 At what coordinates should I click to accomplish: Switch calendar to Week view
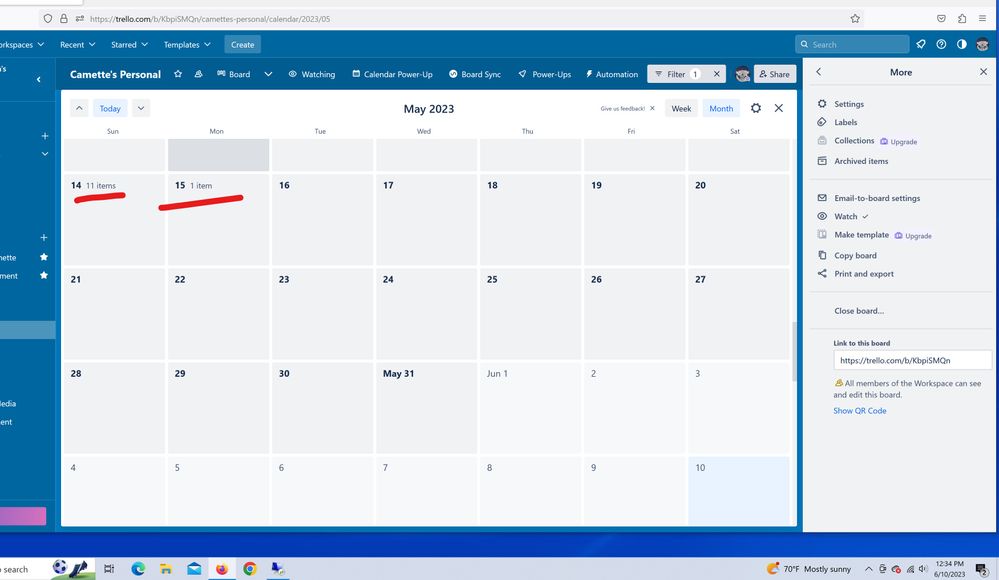(681, 108)
